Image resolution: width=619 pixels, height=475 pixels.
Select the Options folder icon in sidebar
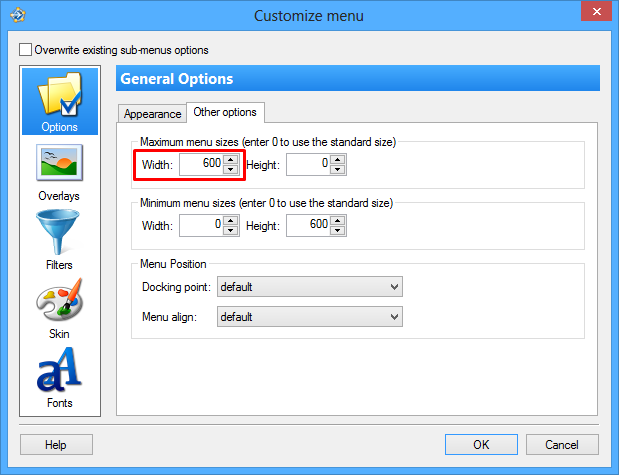59,100
